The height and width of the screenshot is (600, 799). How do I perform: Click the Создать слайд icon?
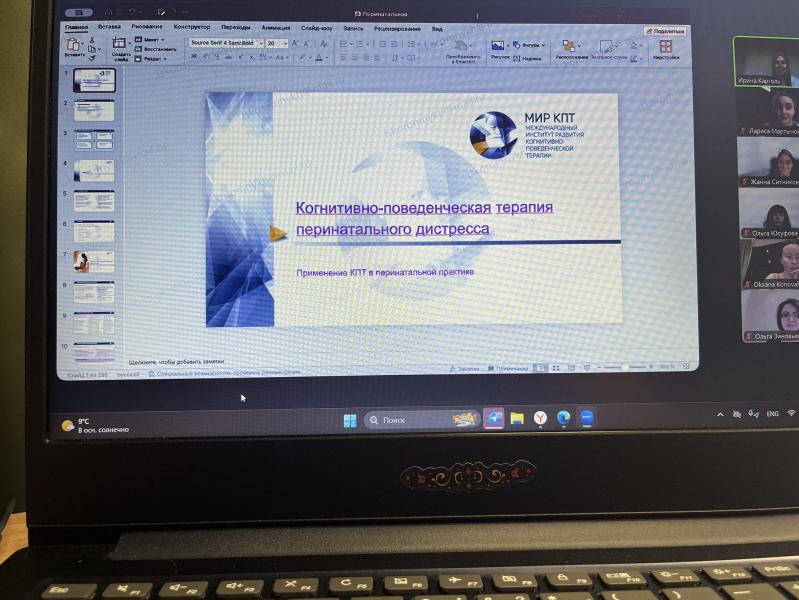tap(120, 45)
